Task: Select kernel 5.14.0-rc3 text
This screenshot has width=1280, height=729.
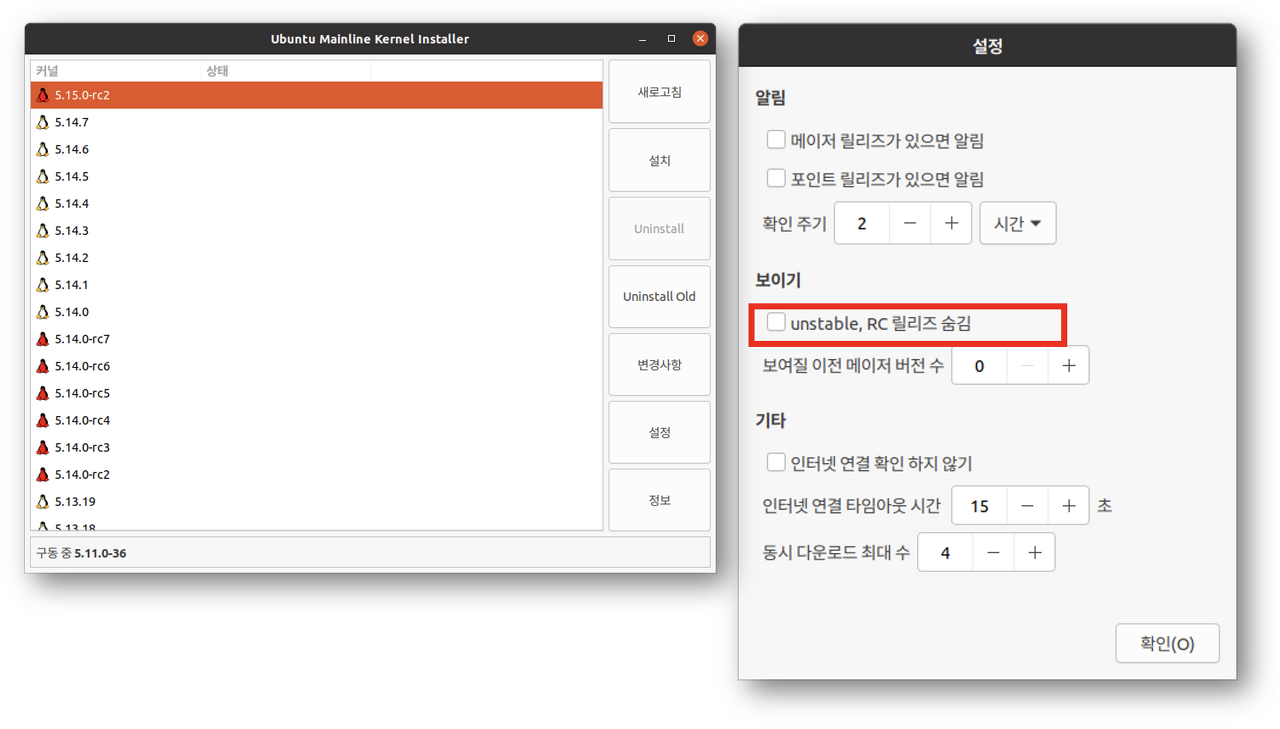Action: coord(82,447)
